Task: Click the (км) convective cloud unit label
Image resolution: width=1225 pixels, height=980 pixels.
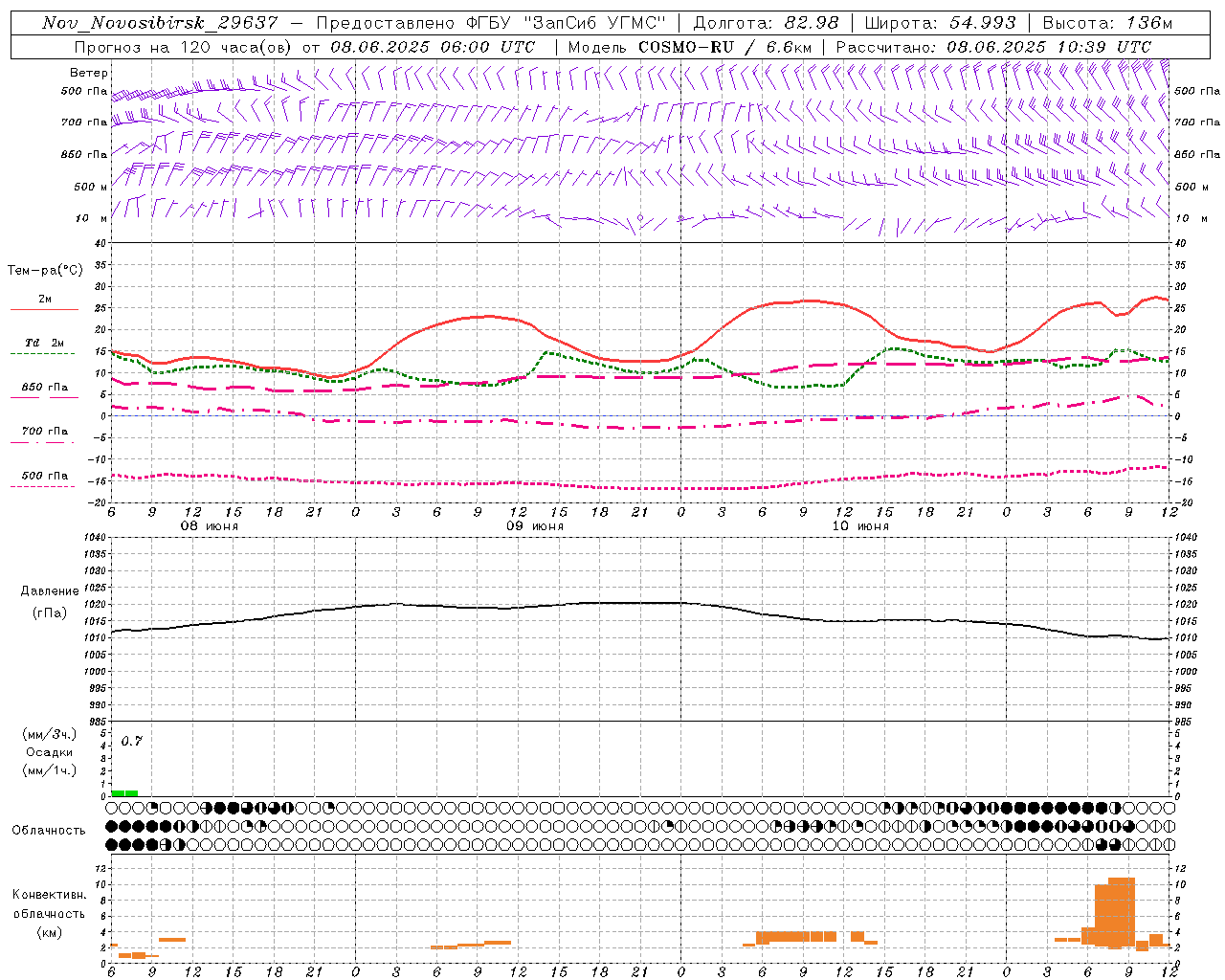Action: coord(49,932)
